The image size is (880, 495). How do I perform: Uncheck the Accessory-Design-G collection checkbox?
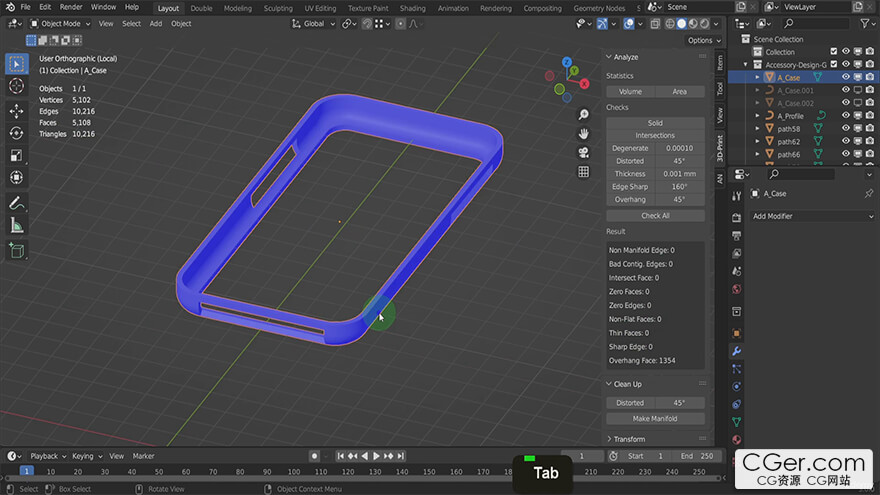point(833,64)
